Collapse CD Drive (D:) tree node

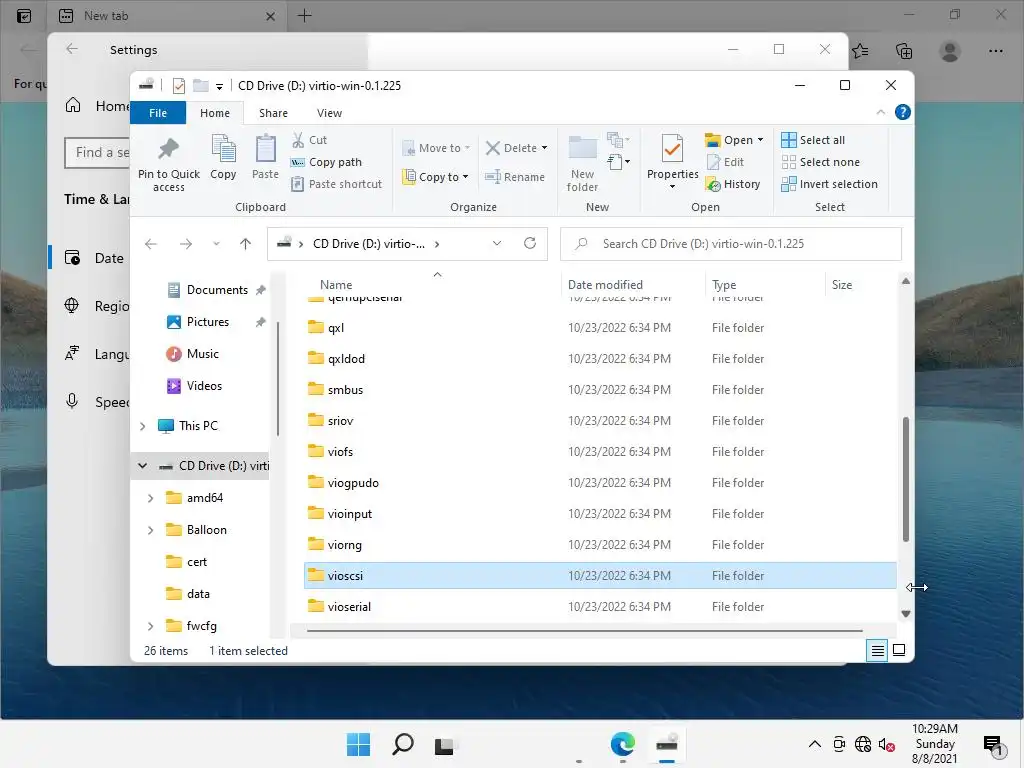click(x=142, y=466)
